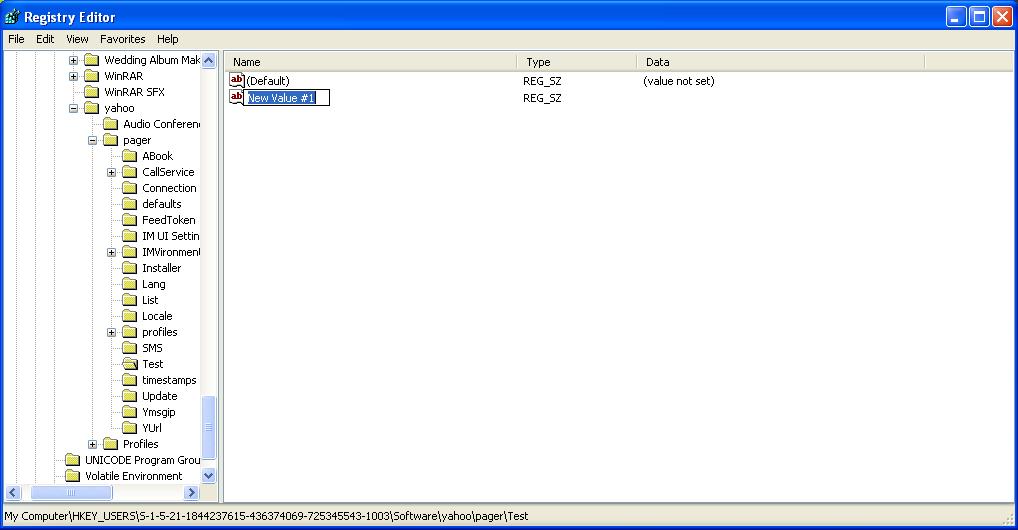1018x530 pixels.
Task: Click the WinRAR folder icon
Action: click(x=92, y=76)
